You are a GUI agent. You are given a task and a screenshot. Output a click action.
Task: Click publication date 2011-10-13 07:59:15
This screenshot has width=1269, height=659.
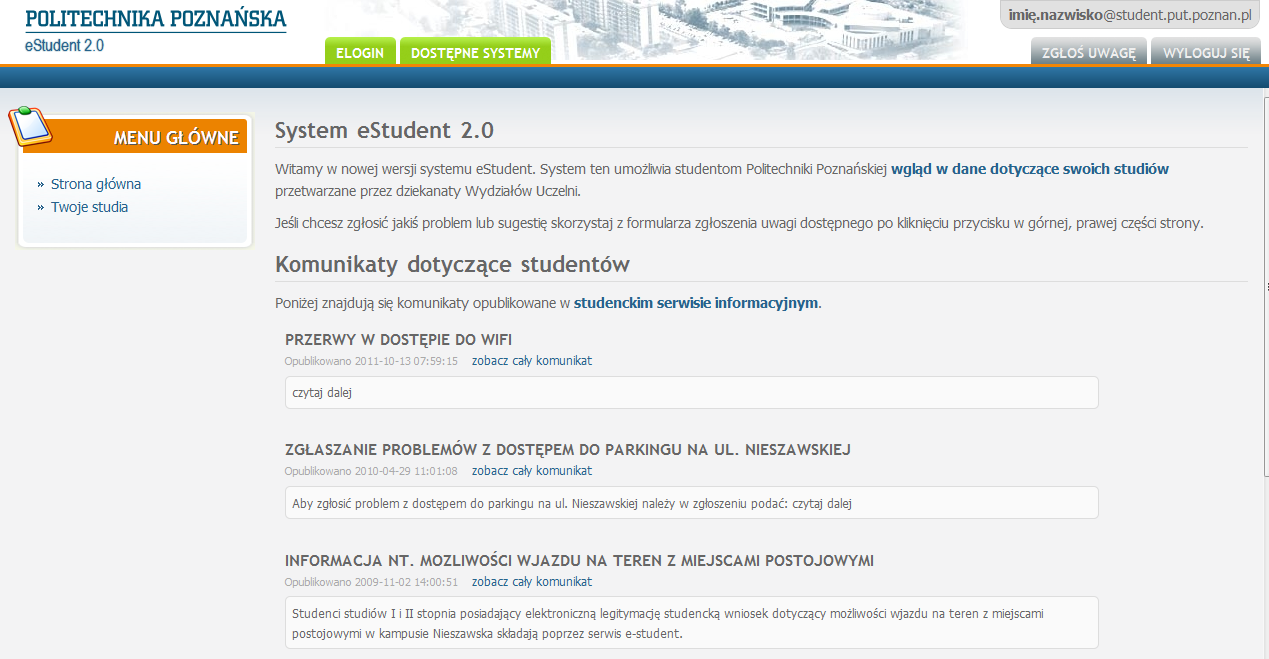tap(406, 361)
